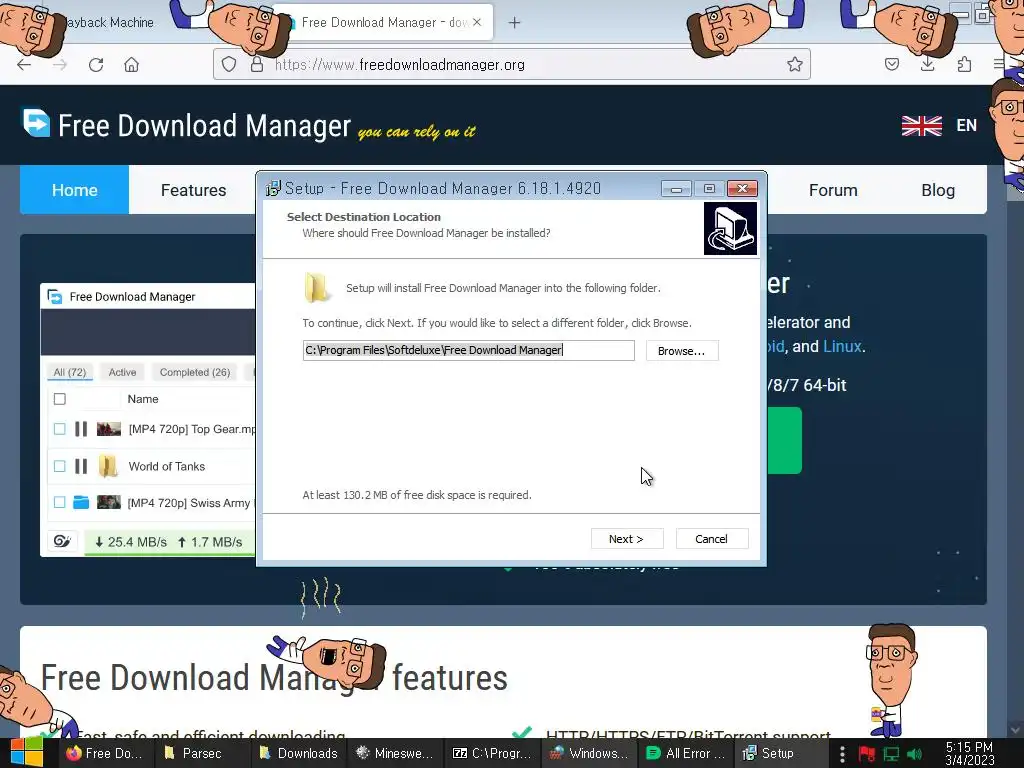The width and height of the screenshot is (1024, 768).
Task: Click the network monitor tray icon
Action: (891, 754)
